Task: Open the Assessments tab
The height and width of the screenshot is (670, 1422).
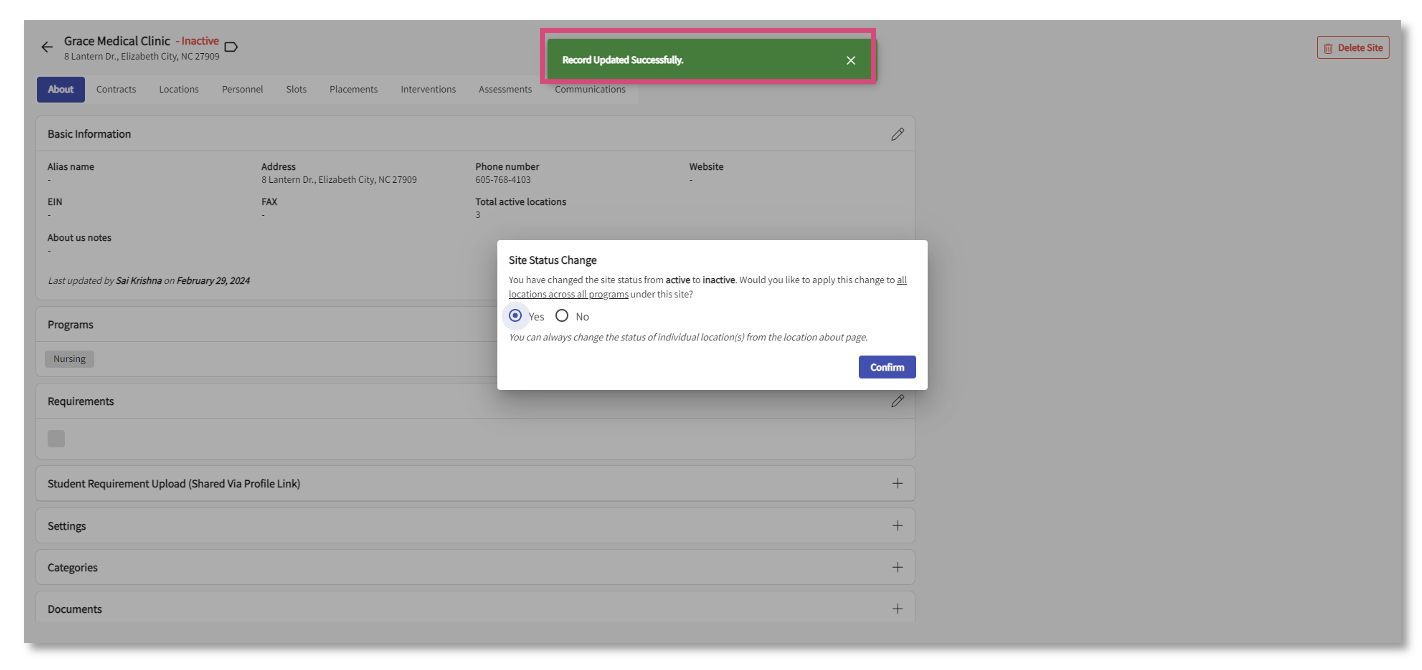Action: 505,90
